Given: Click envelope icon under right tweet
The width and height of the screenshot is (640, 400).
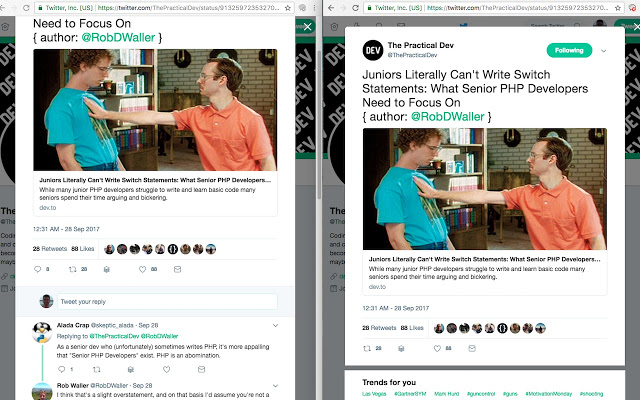Looking at the screenshot, I should click(472, 349).
